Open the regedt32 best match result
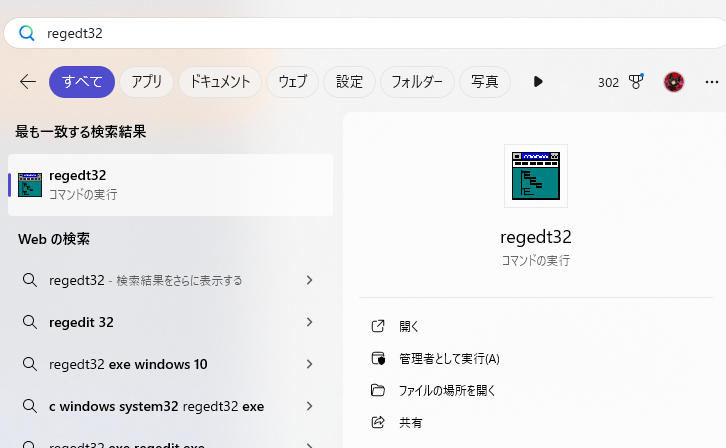 point(170,185)
